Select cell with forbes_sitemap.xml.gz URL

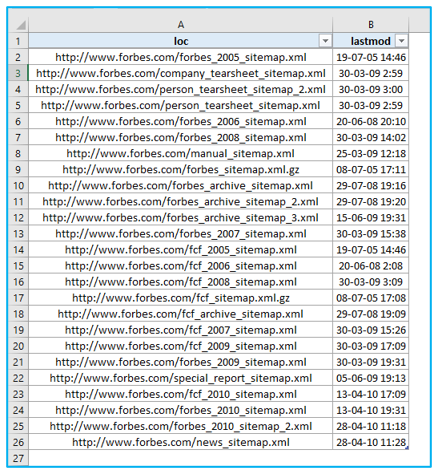[x=181, y=170]
